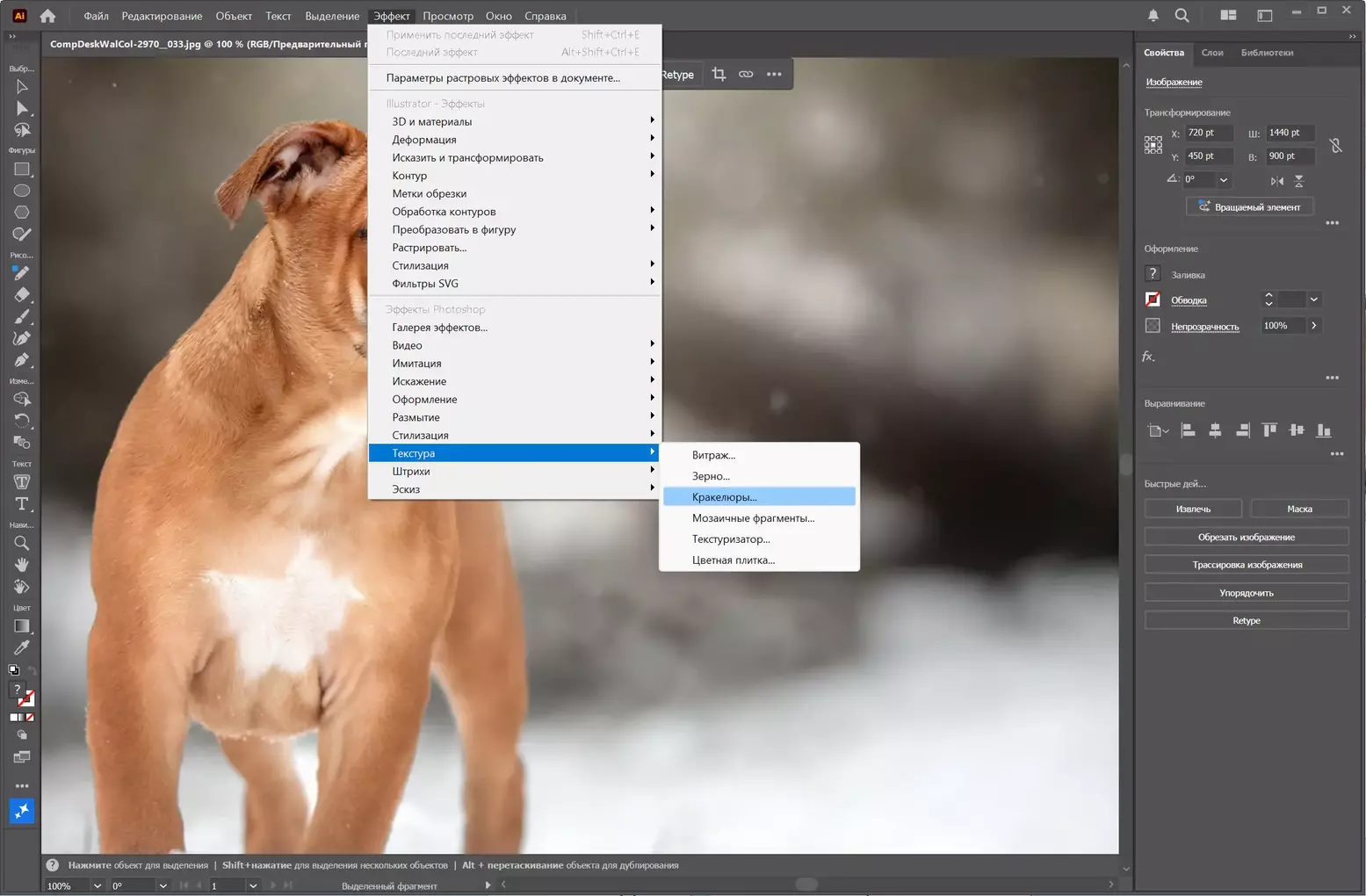Select the Eraser tool
The image size is (1366, 896).
tap(22, 295)
